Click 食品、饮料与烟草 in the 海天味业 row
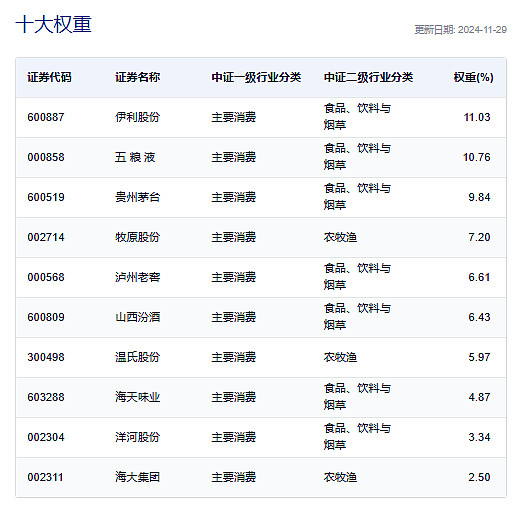 357,397
